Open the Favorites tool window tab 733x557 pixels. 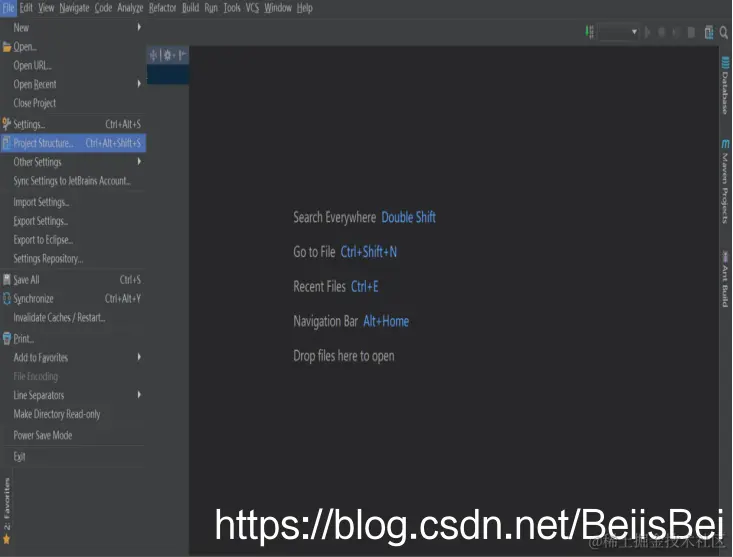7,510
